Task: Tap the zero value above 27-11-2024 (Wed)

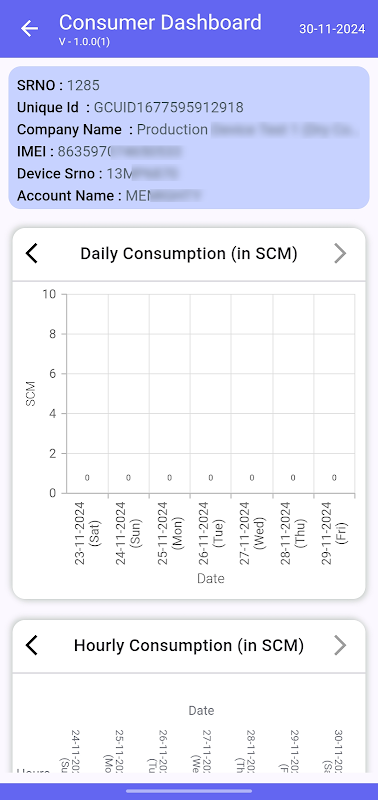Action: click(x=251, y=478)
